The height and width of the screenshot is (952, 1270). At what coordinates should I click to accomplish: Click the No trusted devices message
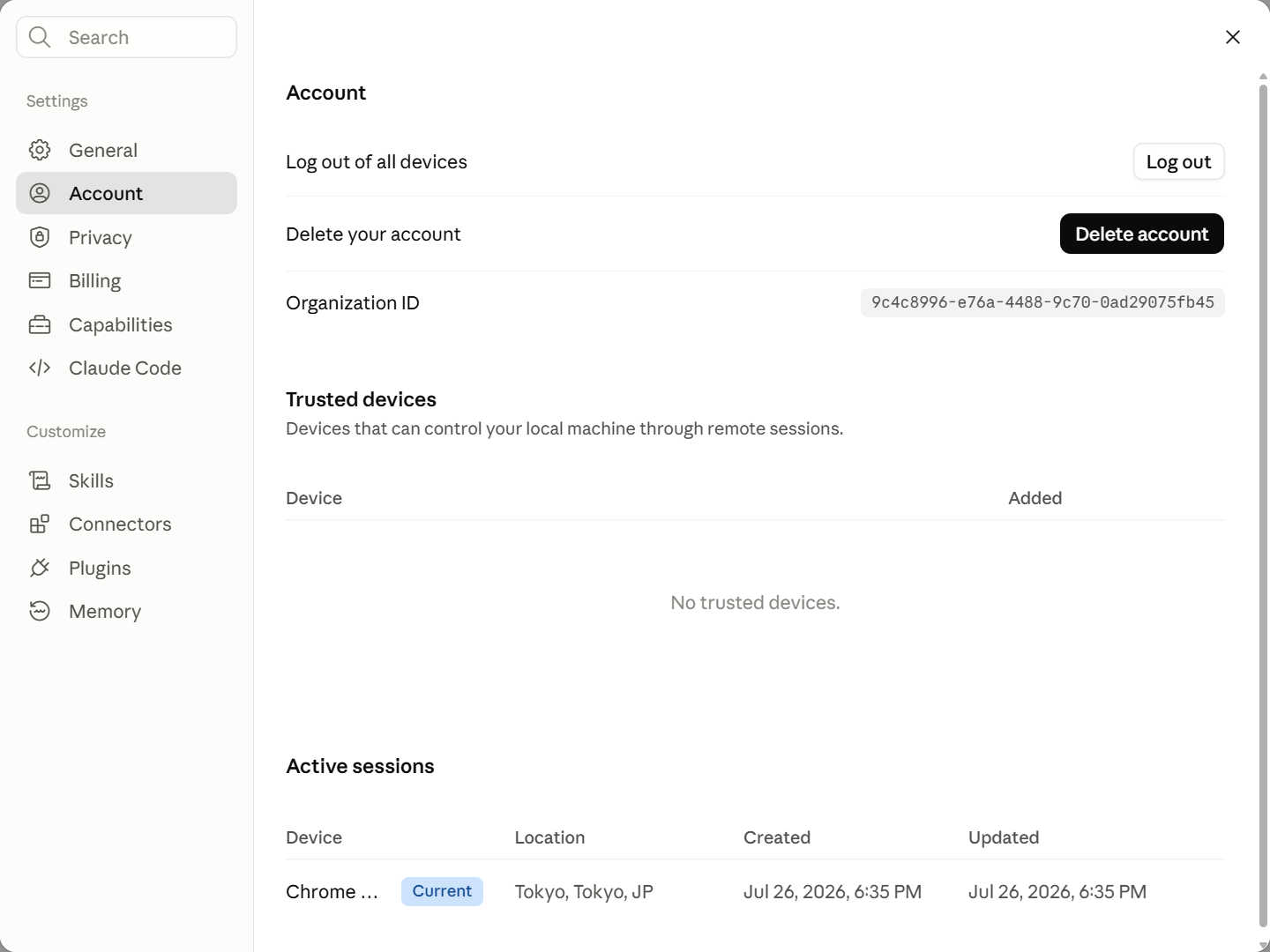coord(755,602)
